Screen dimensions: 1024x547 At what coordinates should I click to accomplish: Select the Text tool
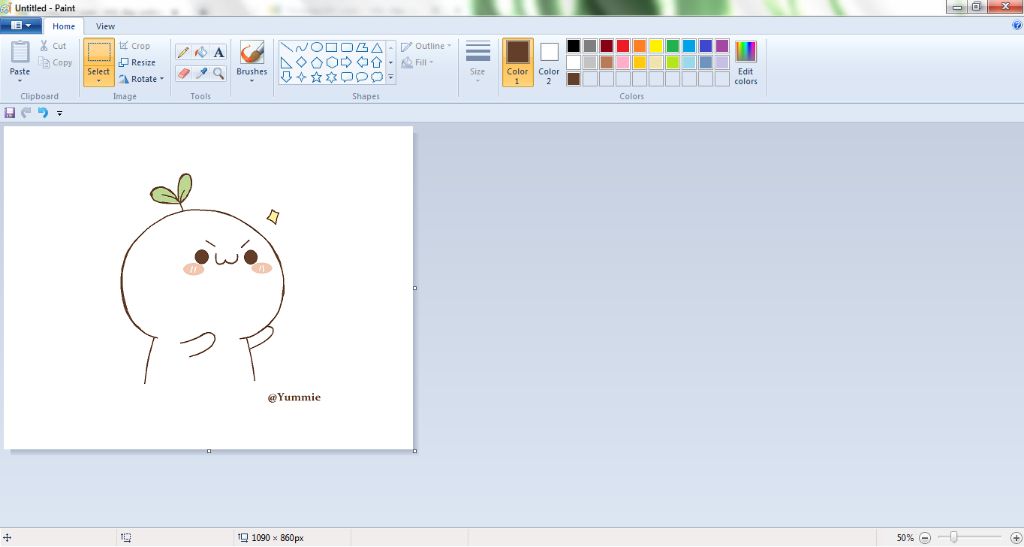(219, 53)
